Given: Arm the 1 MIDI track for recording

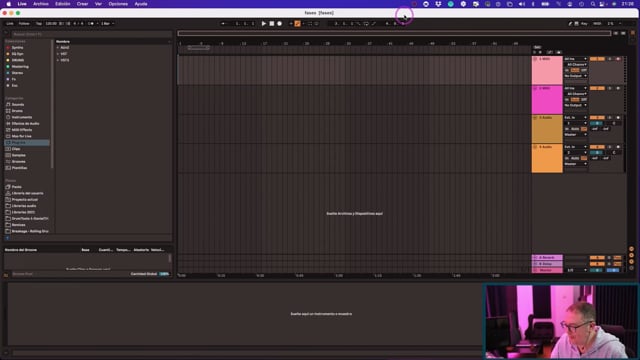Looking at the screenshot, I should 618,59.
